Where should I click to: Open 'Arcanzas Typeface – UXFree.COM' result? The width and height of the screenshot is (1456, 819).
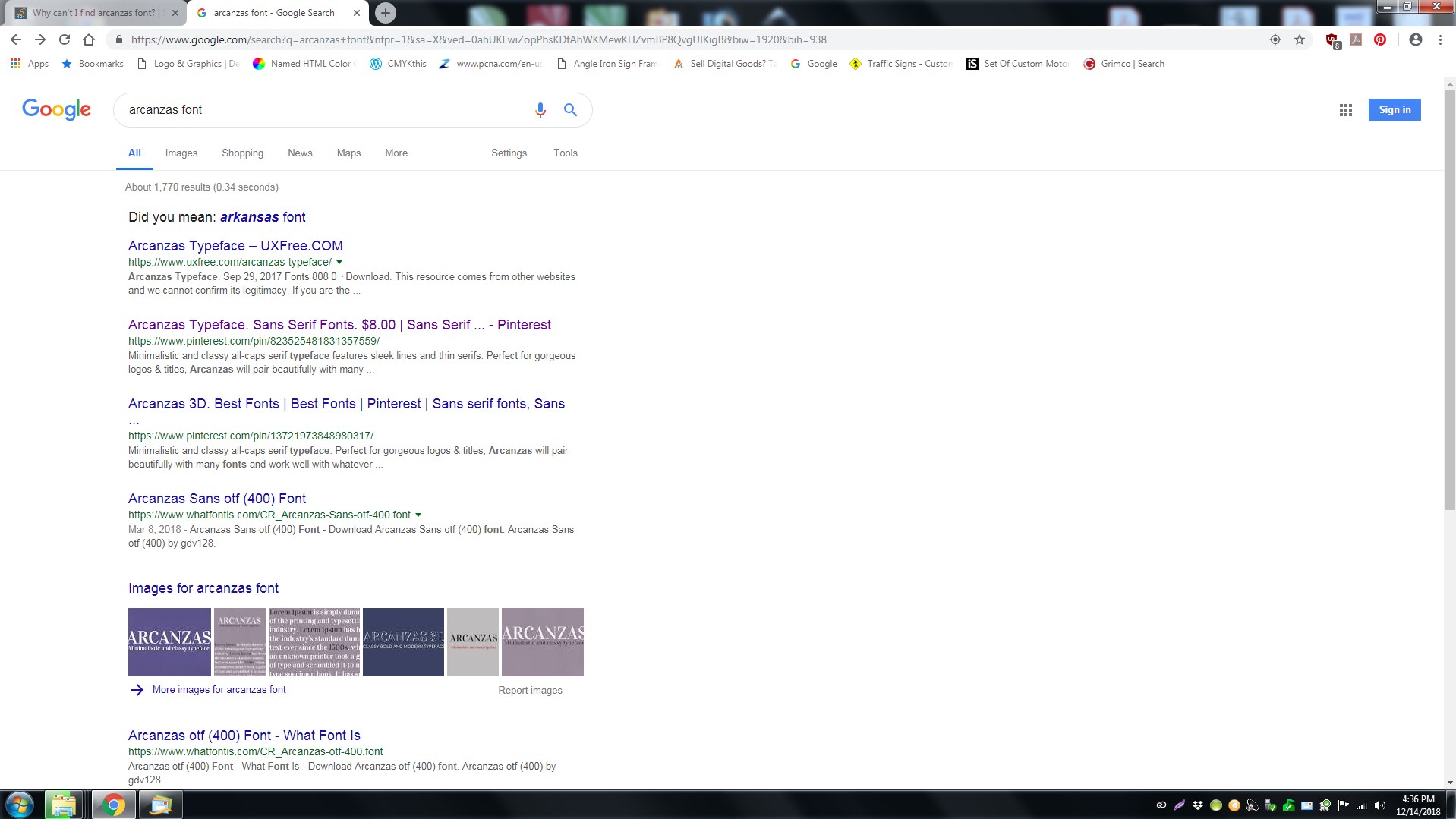tap(235, 246)
